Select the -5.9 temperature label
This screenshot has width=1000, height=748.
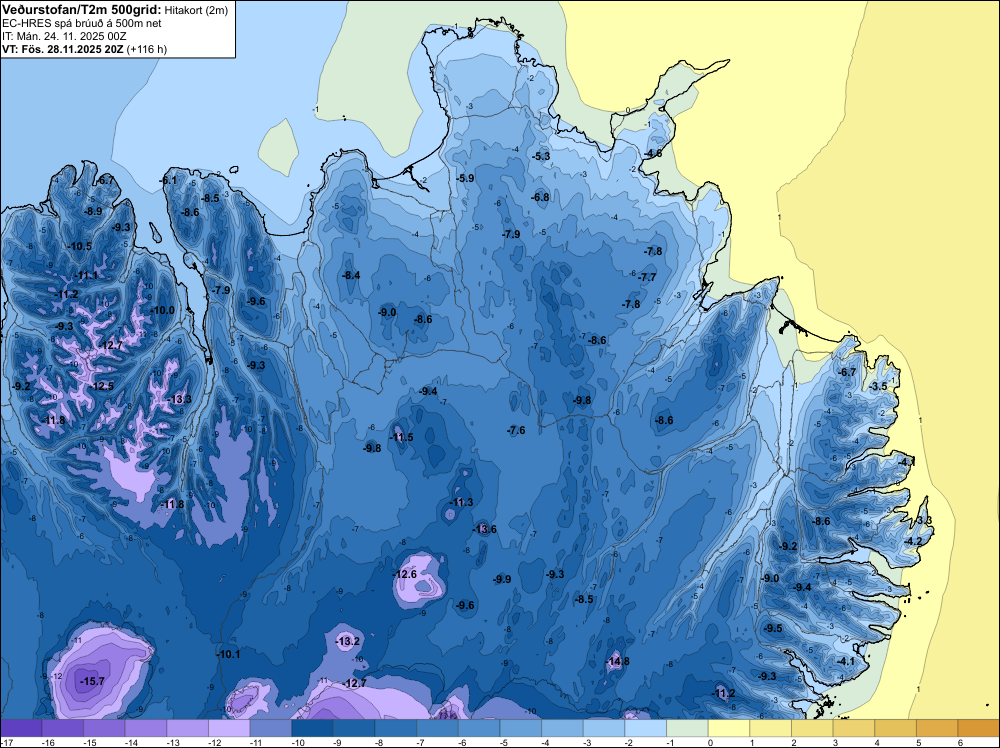[x=466, y=178]
